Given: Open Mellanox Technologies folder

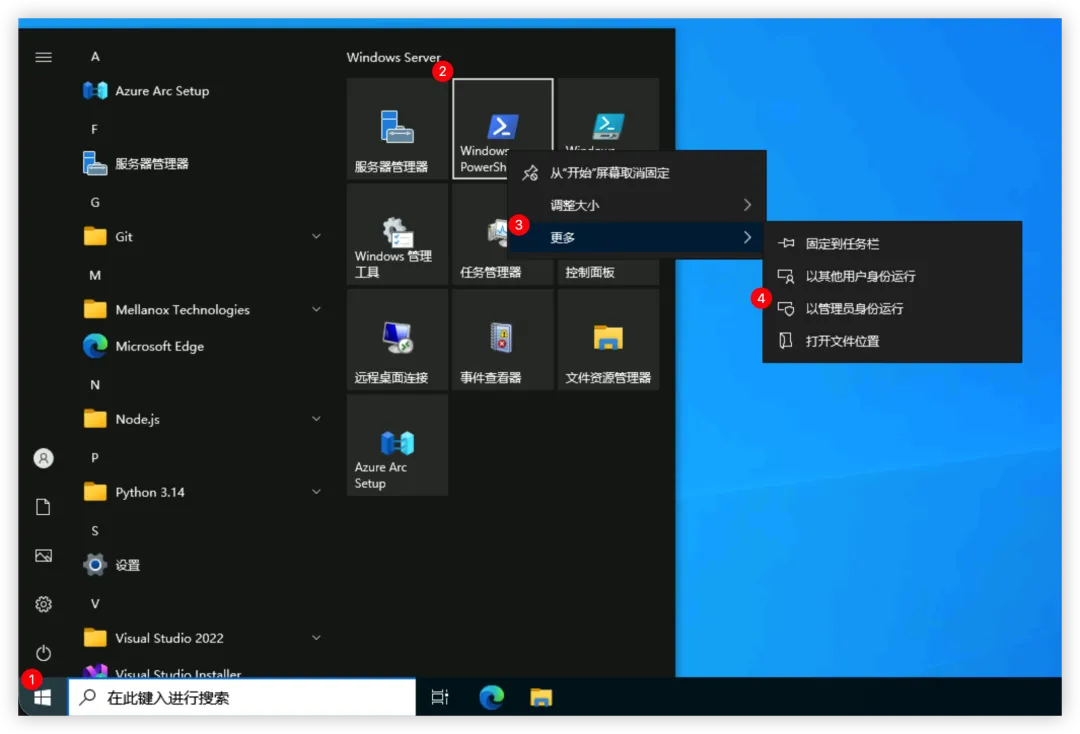Looking at the screenshot, I should [x=202, y=310].
